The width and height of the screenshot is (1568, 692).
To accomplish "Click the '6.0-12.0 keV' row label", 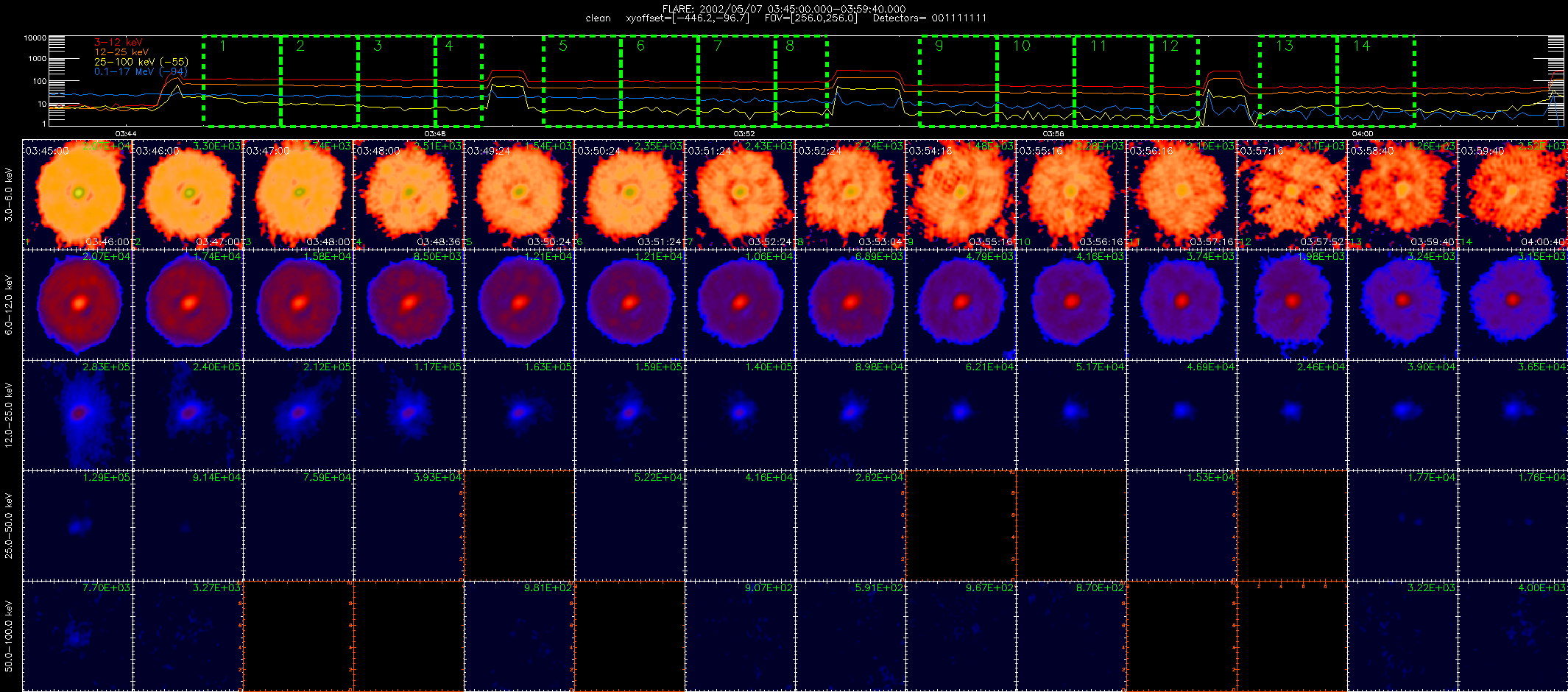I will point(9,305).
